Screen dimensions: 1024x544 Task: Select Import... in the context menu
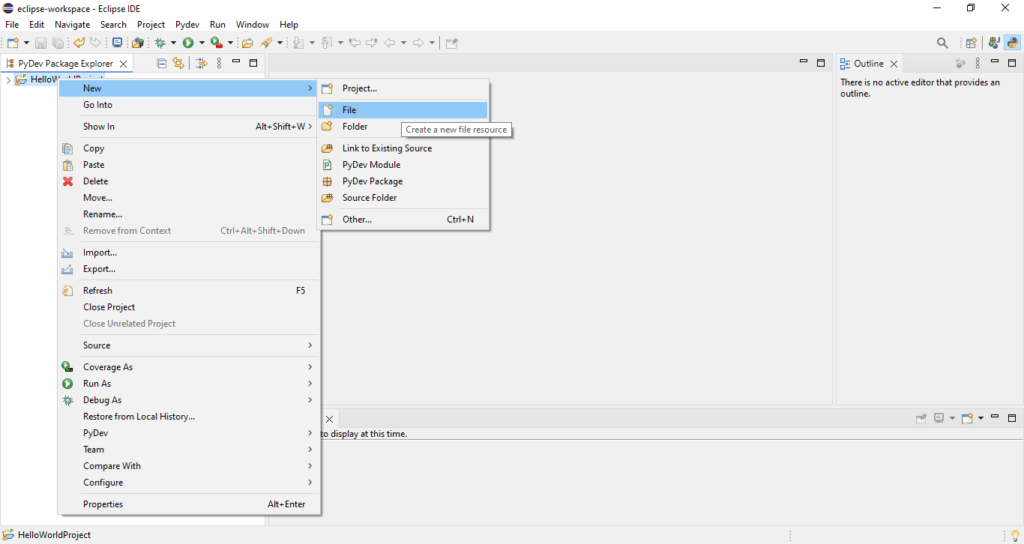click(x=189, y=252)
